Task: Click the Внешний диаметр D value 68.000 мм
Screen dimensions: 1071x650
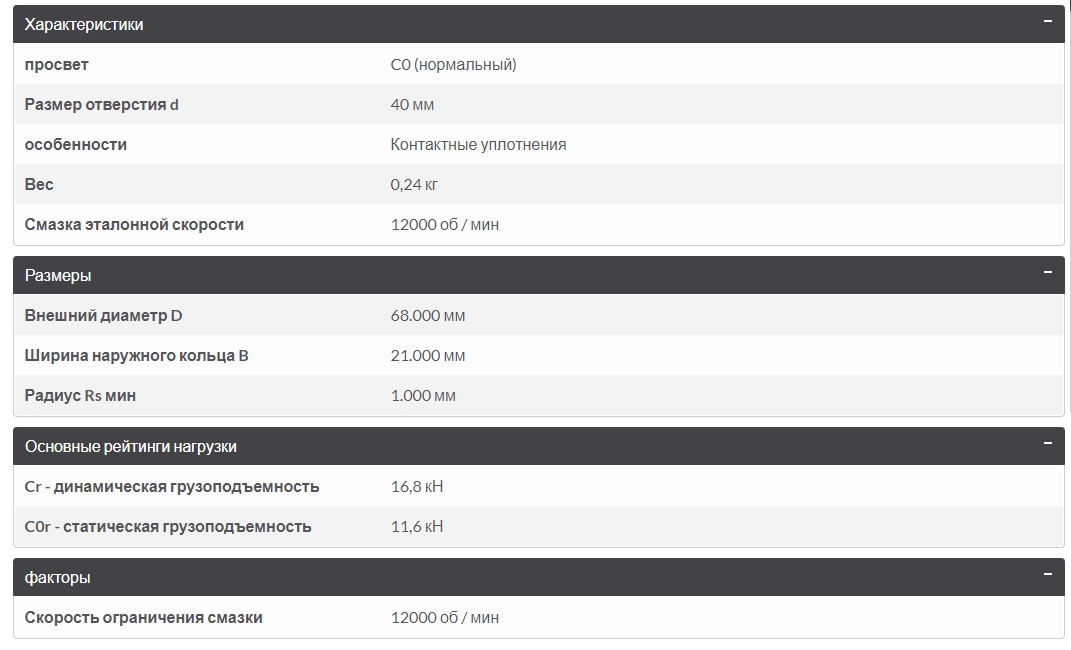Action: tap(428, 316)
